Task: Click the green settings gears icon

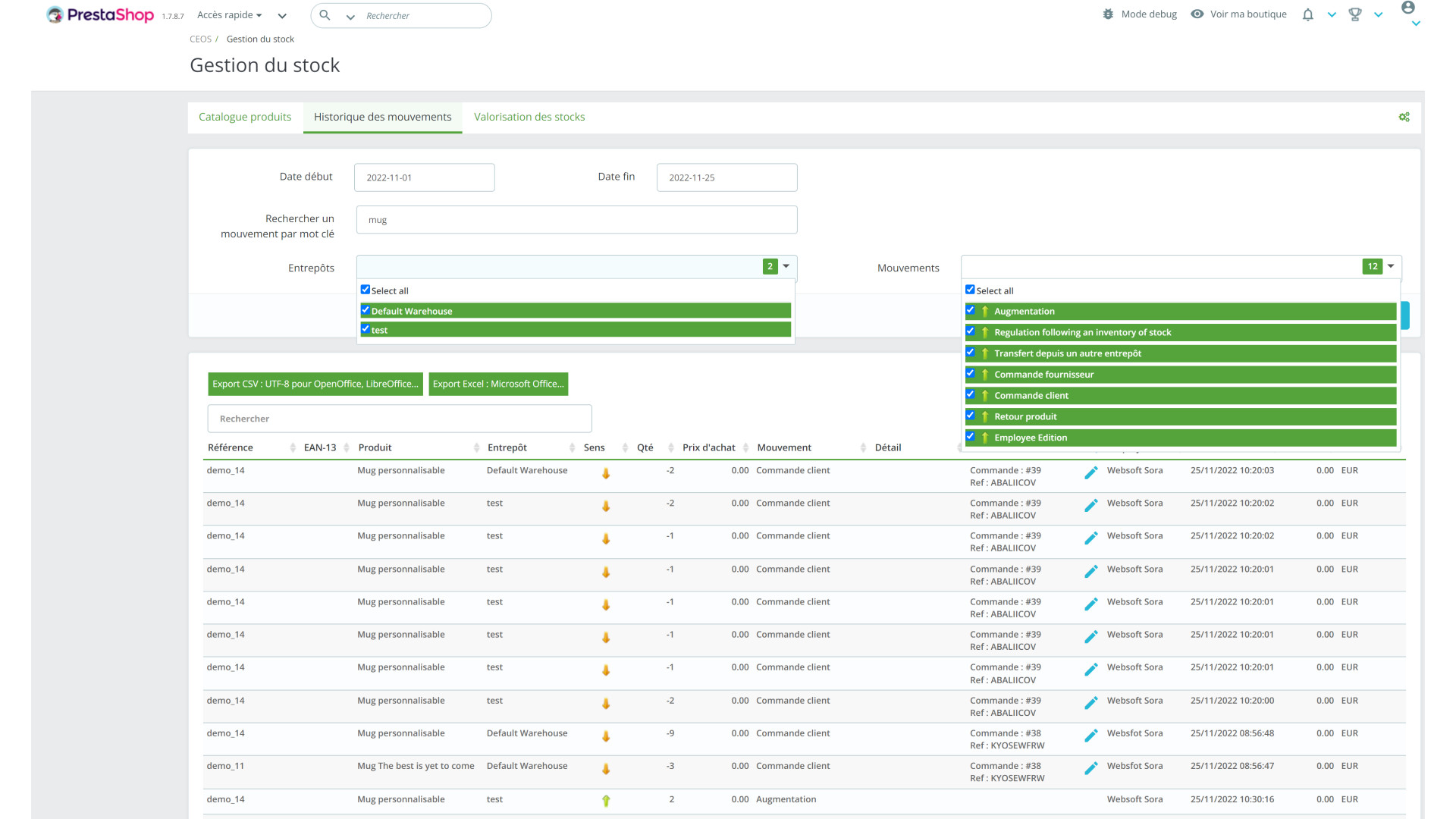Action: pyautogui.click(x=1404, y=117)
